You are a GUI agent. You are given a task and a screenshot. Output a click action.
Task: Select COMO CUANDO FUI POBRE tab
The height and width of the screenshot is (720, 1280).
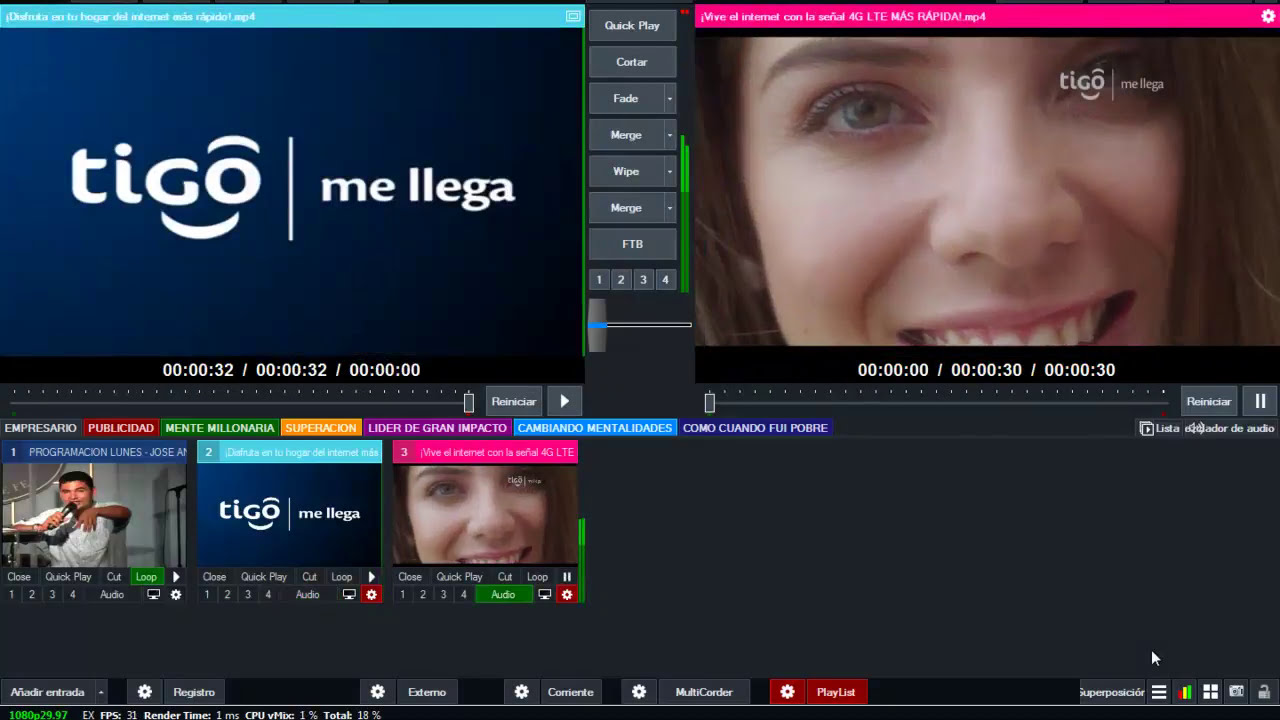point(755,428)
